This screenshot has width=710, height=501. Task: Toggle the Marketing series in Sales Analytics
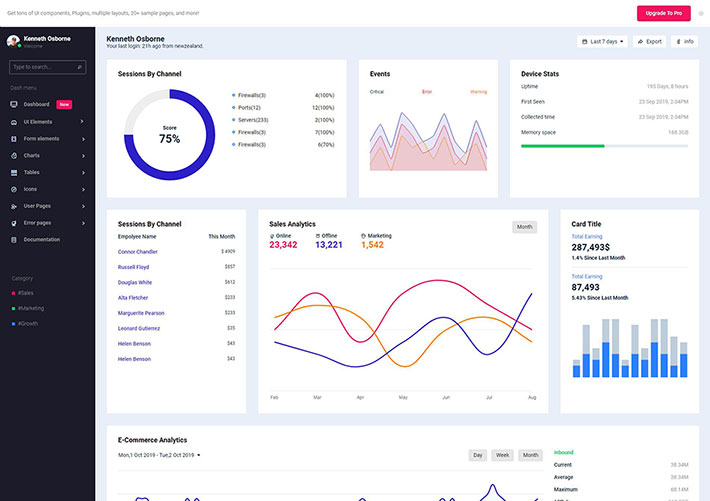click(377, 236)
